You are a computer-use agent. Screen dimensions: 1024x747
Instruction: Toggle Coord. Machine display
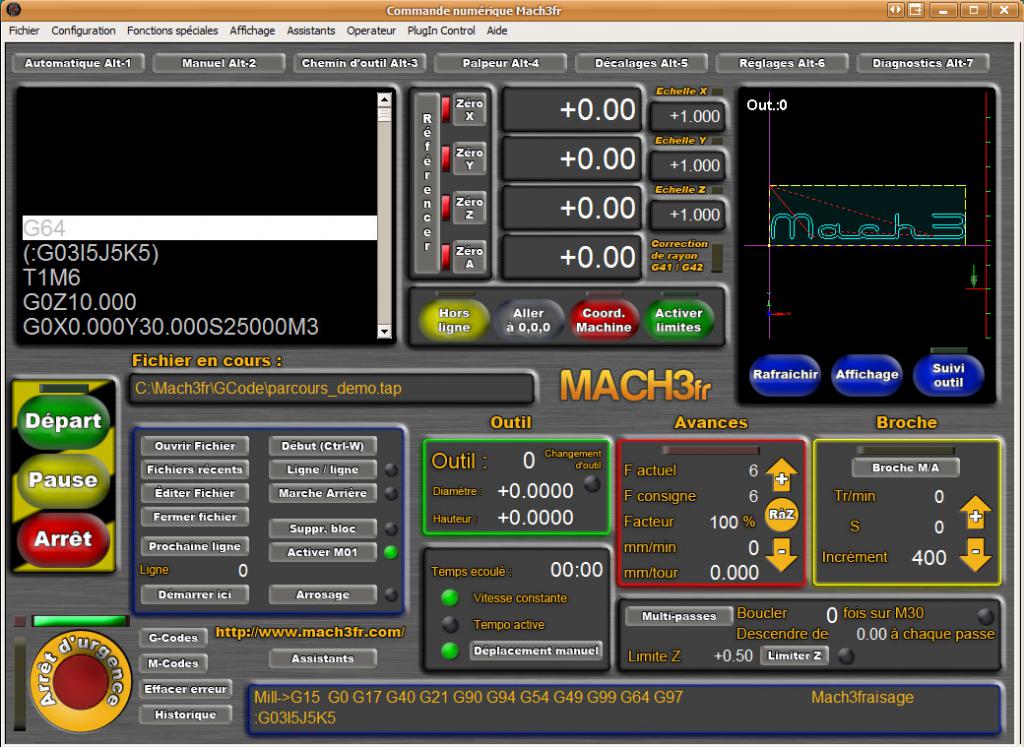point(603,320)
